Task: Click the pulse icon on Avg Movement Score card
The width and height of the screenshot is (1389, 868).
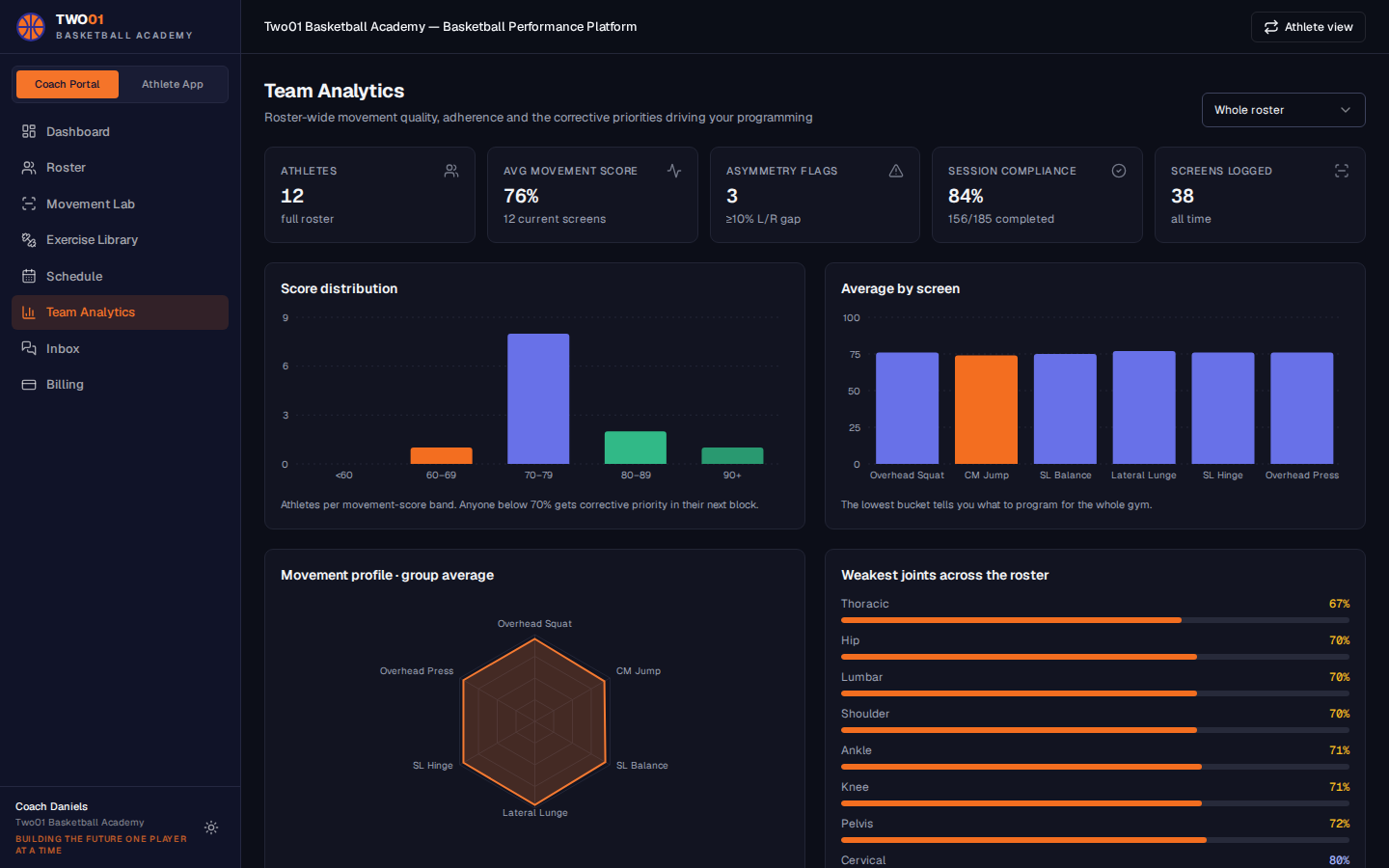Action: click(x=674, y=171)
